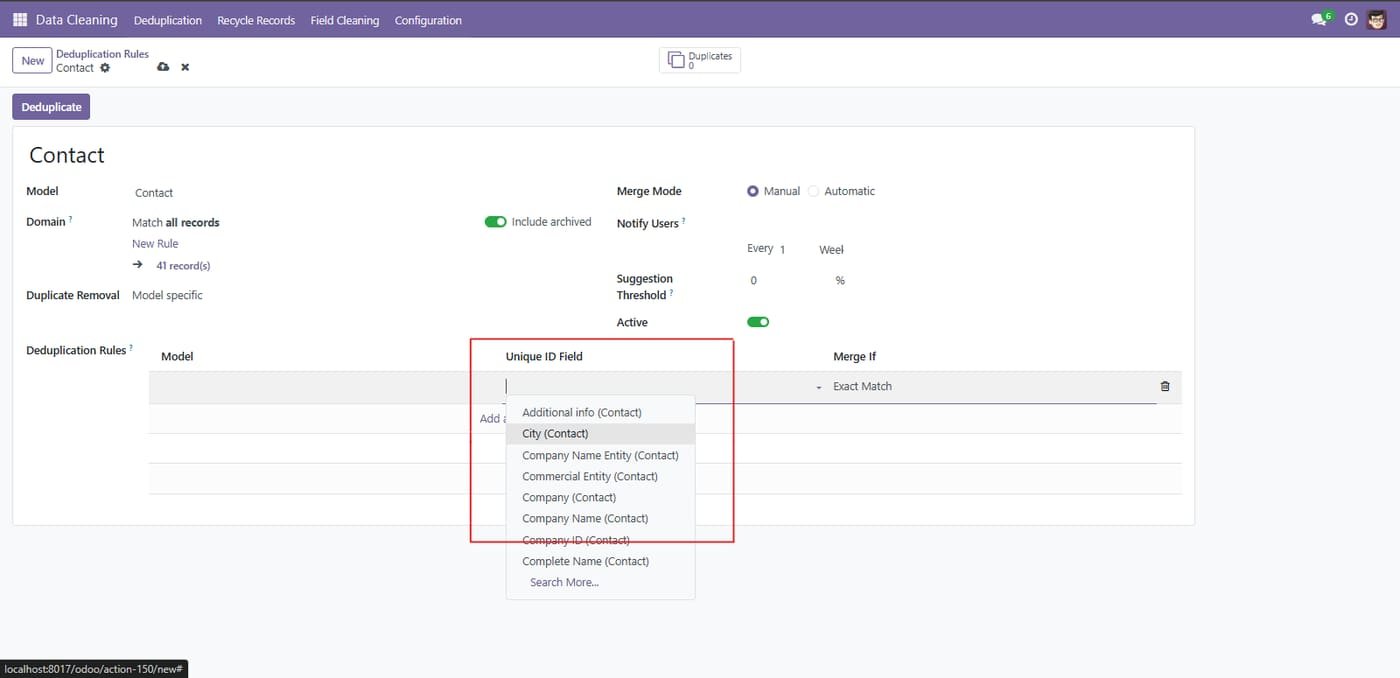Toggle the Include archived switch
Viewport: 1400px width, 678px height.
pyautogui.click(x=495, y=222)
